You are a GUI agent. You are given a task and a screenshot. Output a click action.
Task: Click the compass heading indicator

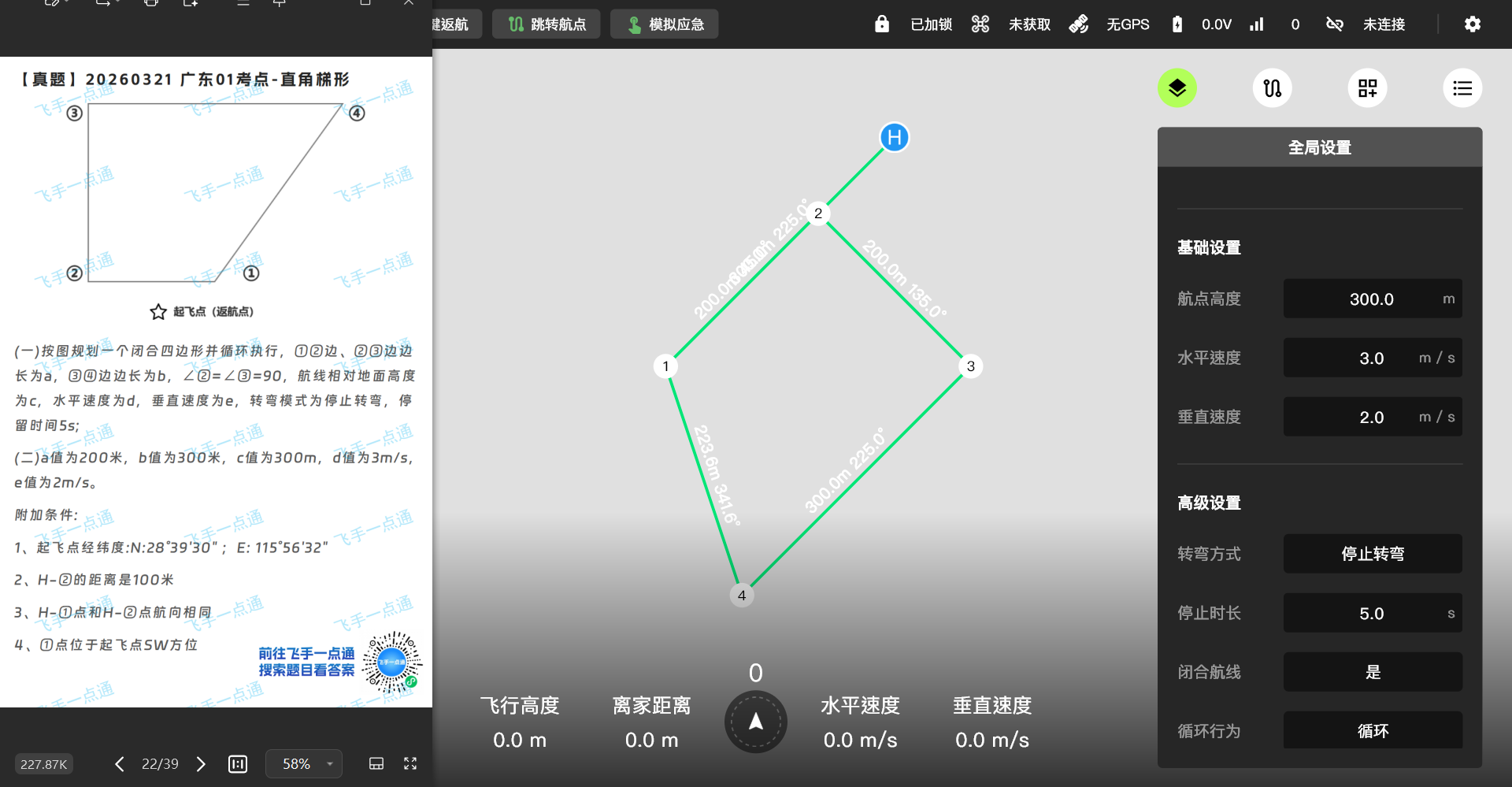(755, 722)
